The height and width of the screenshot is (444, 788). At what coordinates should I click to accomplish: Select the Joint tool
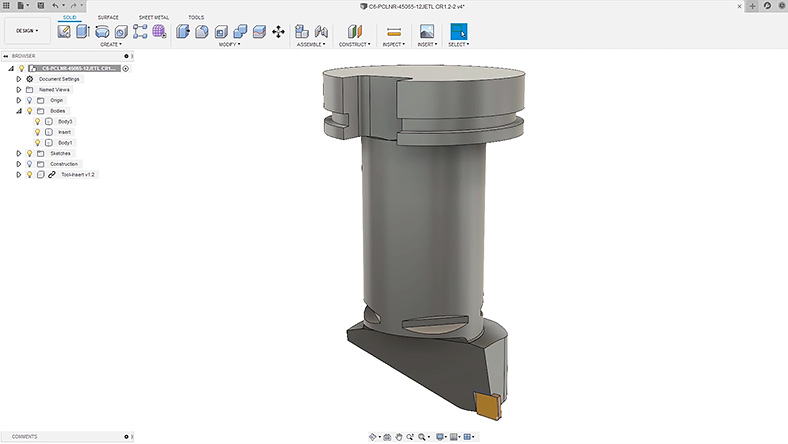(x=321, y=32)
